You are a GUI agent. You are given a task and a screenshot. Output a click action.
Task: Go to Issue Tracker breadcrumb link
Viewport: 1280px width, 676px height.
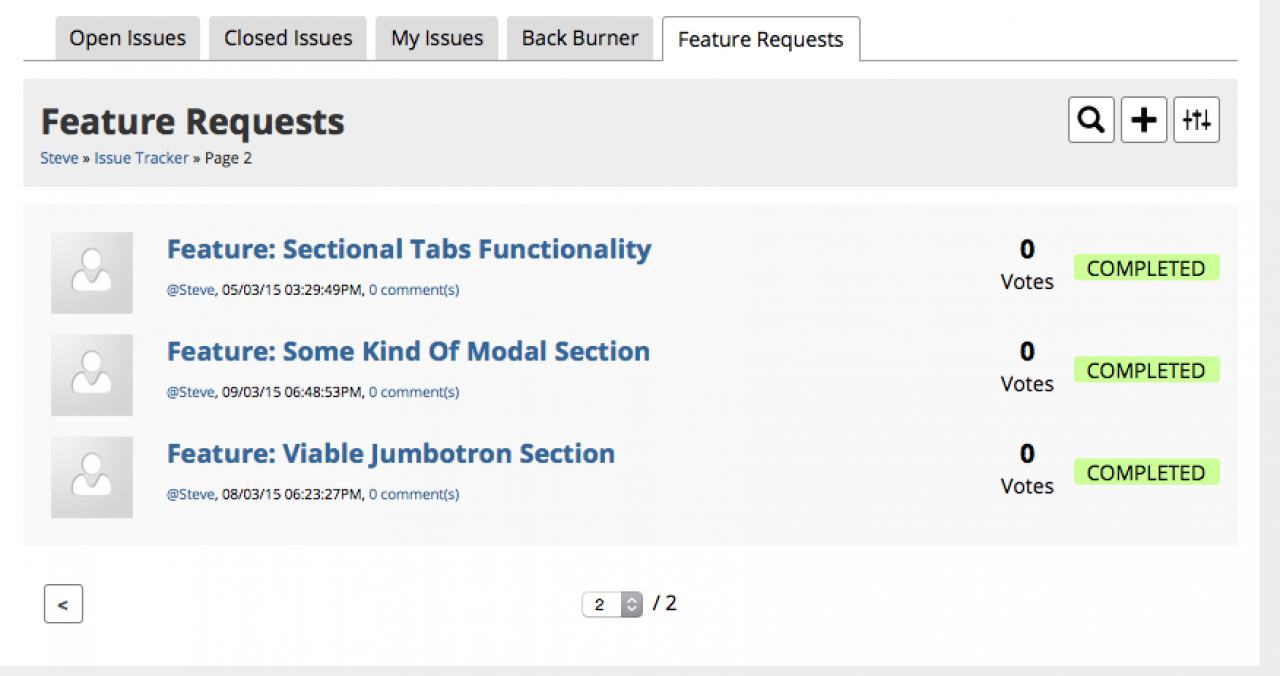pos(141,158)
